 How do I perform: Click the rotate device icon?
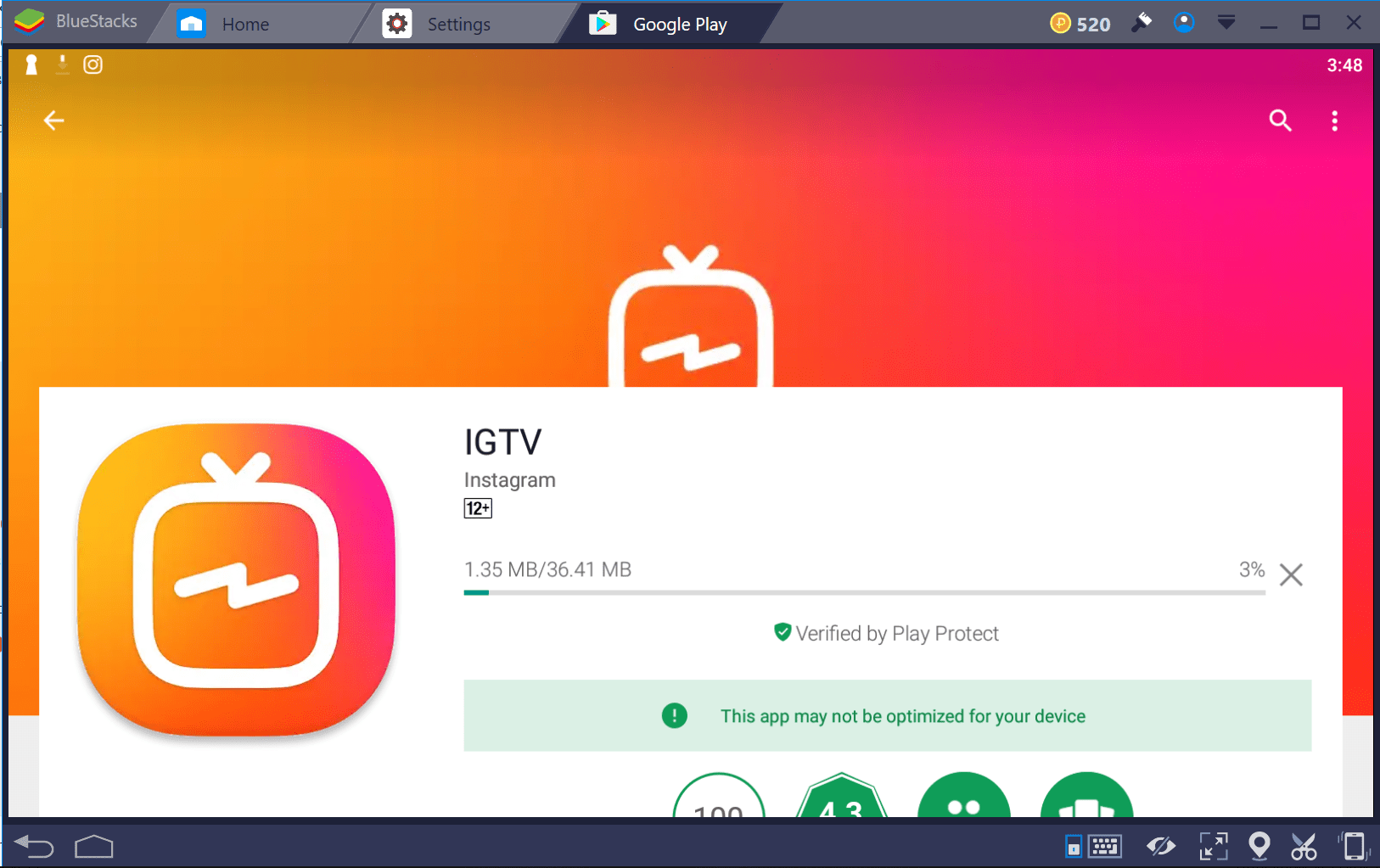[1354, 846]
